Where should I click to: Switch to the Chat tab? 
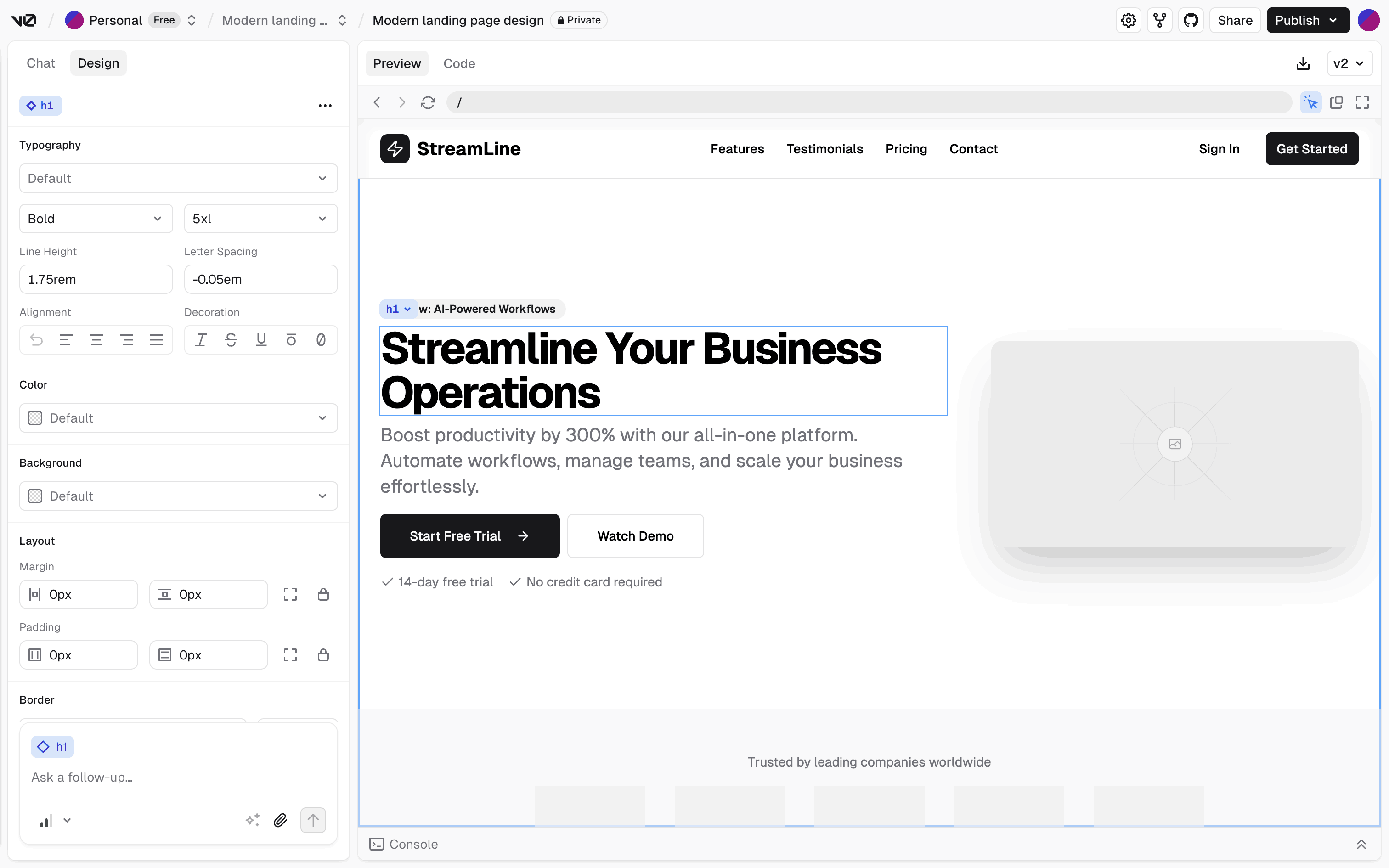(x=41, y=63)
